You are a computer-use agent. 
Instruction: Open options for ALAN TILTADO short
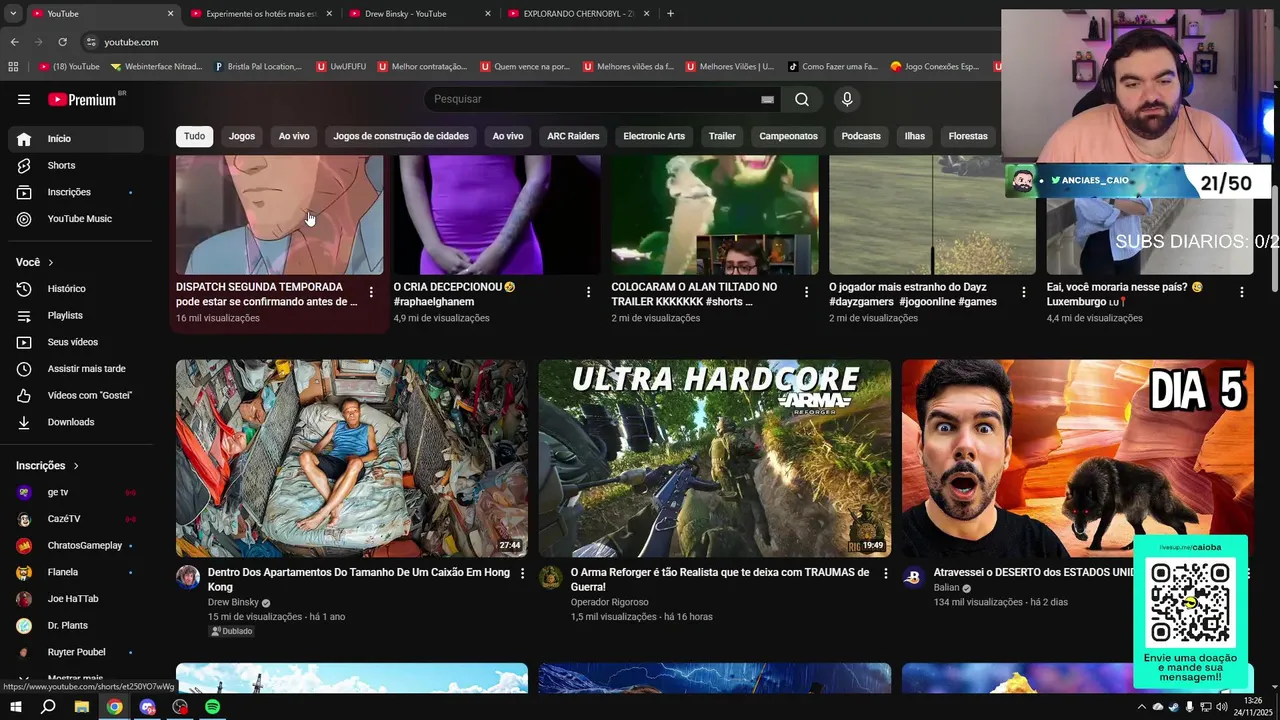[806, 292]
